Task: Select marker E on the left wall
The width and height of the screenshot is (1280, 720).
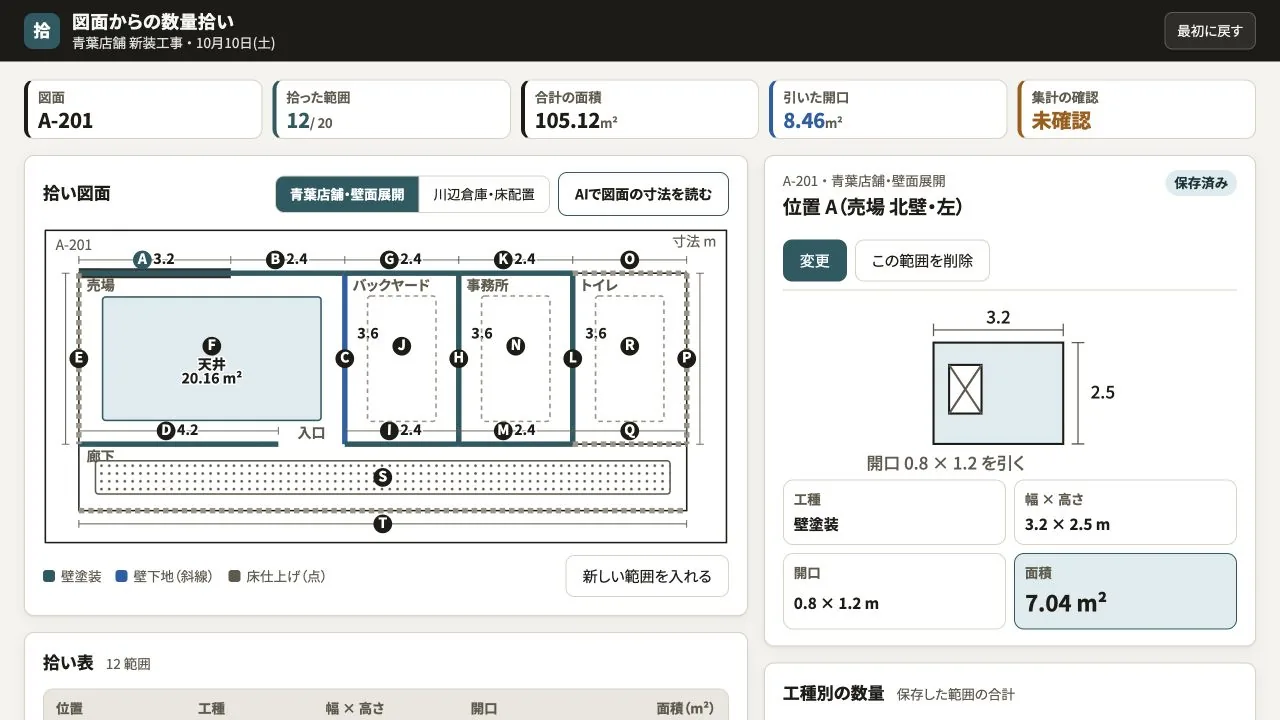Action: (79, 358)
